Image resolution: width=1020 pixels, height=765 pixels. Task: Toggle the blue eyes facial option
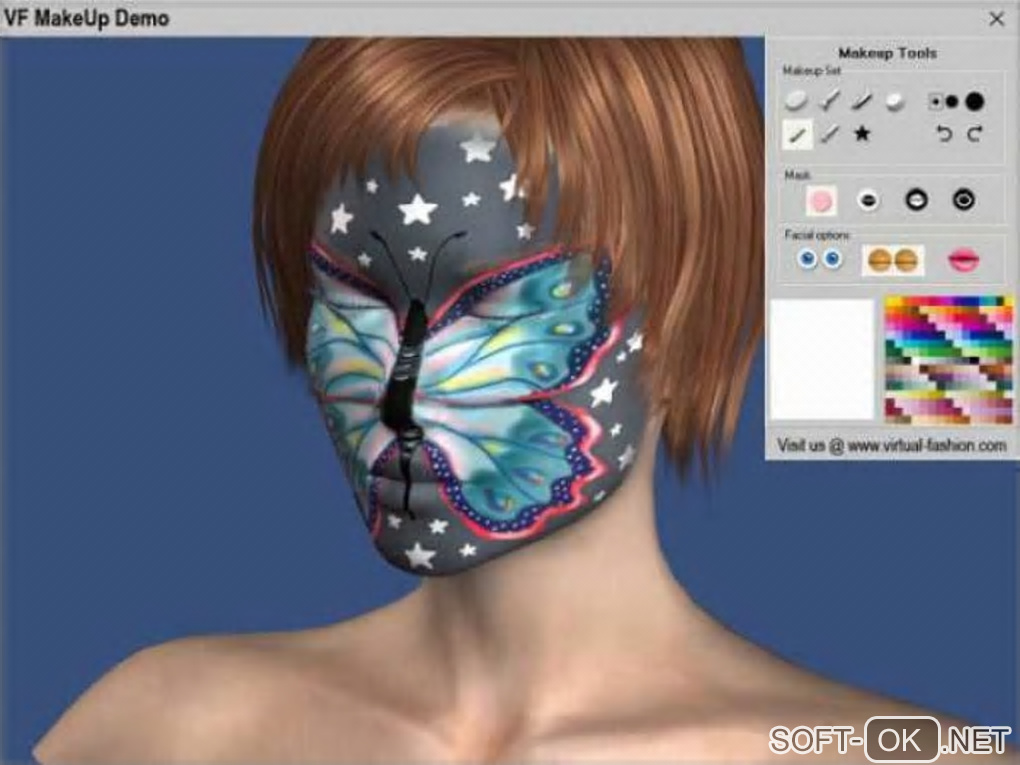click(x=820, y=260)
